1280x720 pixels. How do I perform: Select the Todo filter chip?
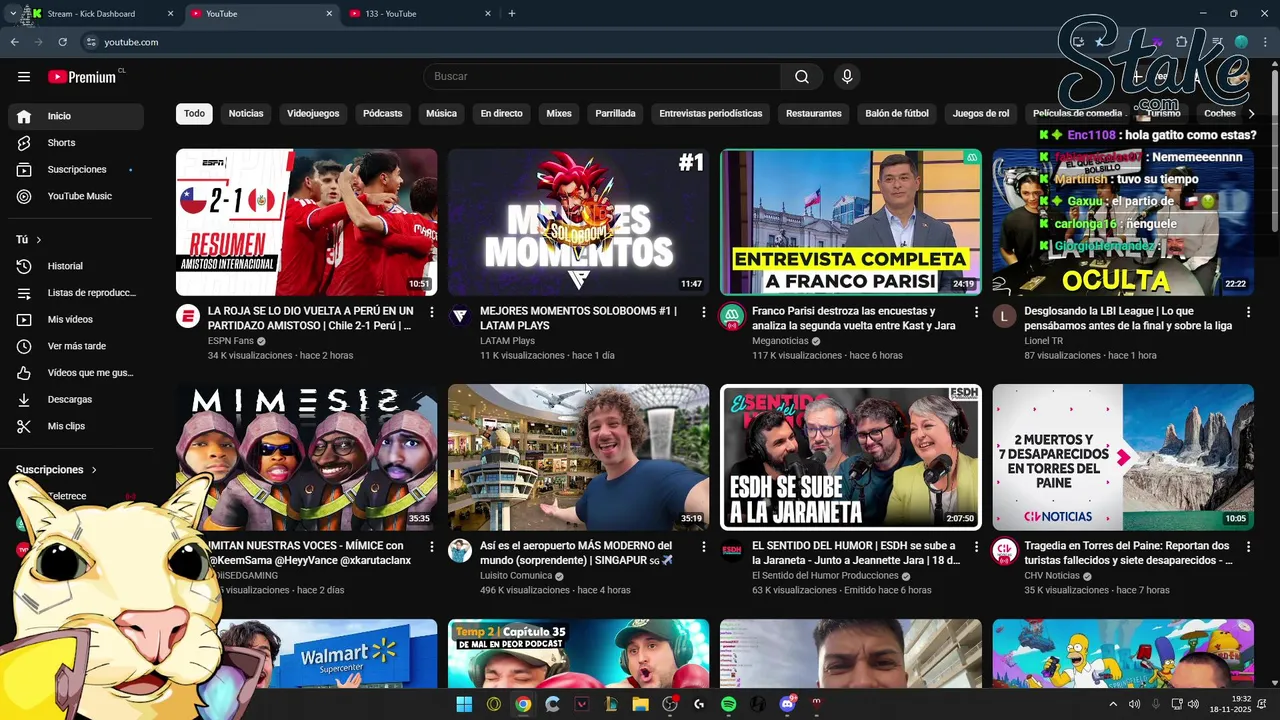(194, 114)
